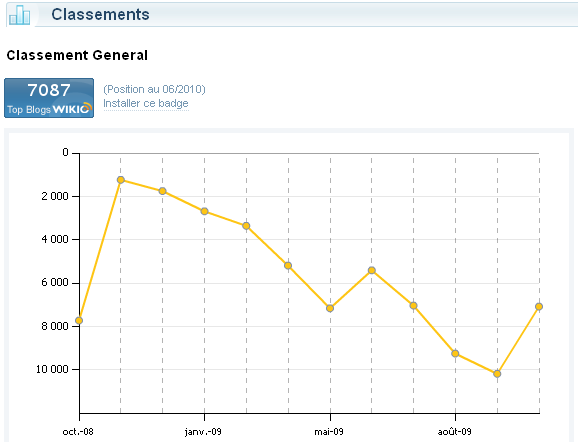This screenshot has width=578, height=442.
Task: Click the Classement General heading
Action: point(77,55)
